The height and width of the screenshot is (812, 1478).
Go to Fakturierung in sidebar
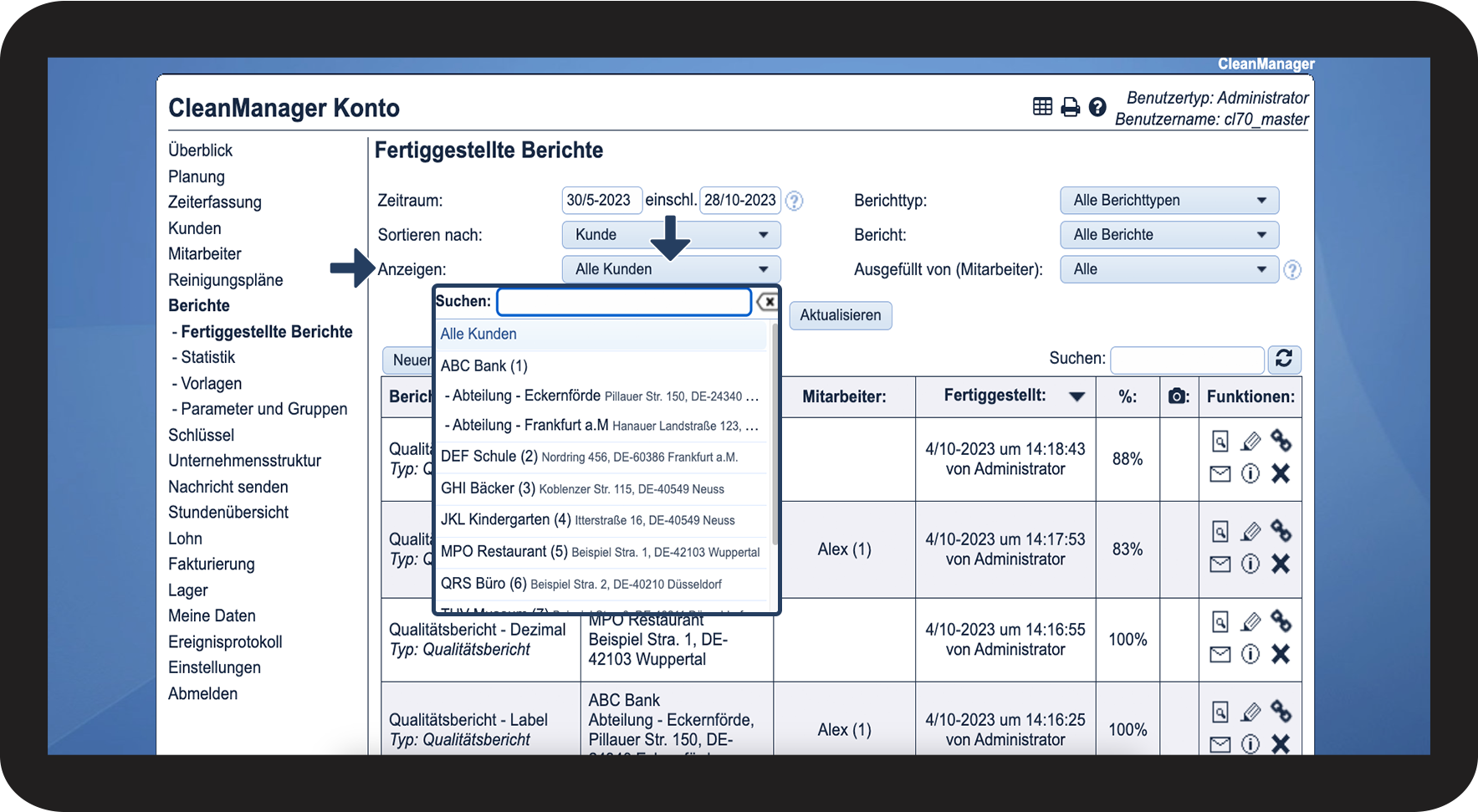point(212,564)
